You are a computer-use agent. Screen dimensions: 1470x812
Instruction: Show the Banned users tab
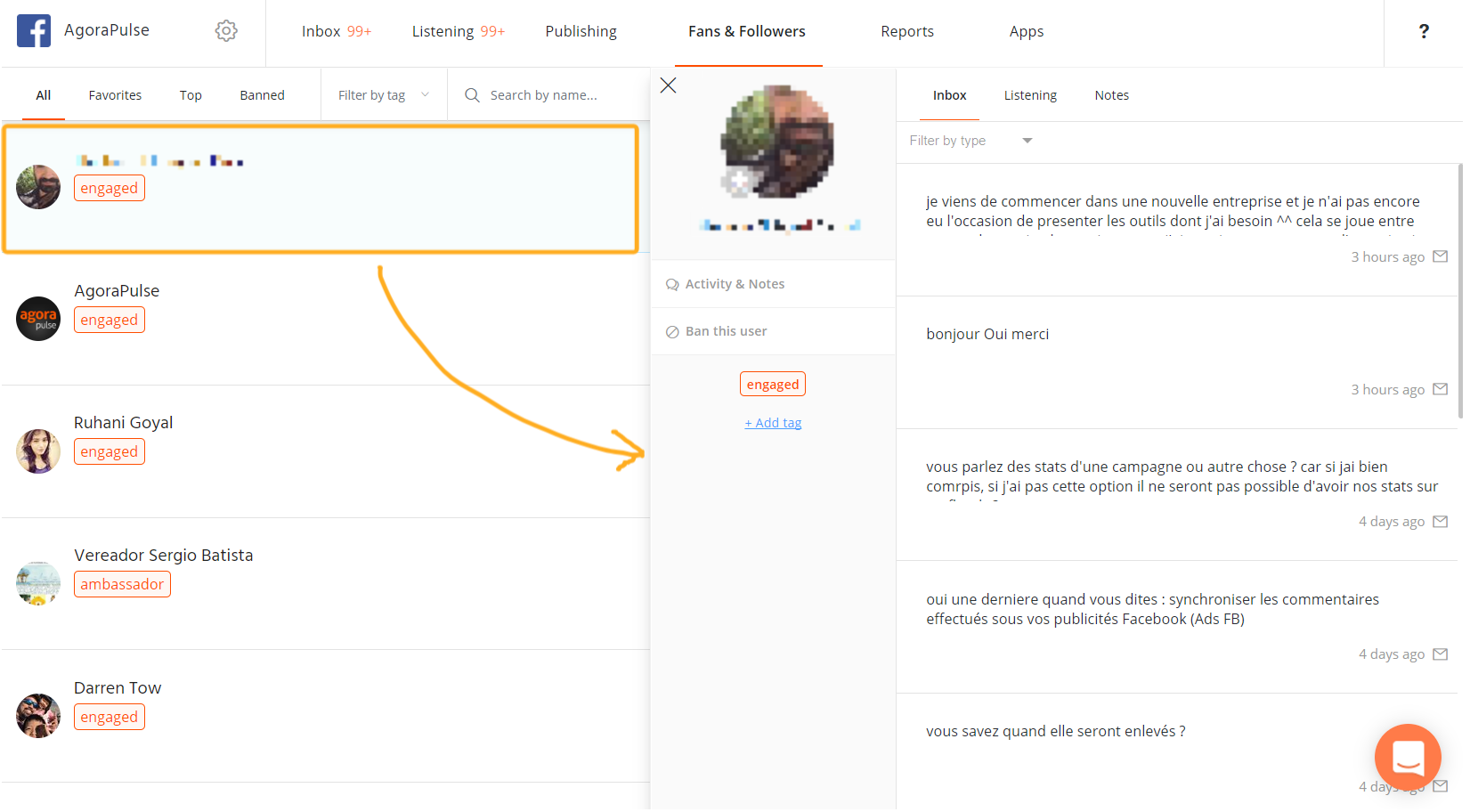click(x=262, y=95)
